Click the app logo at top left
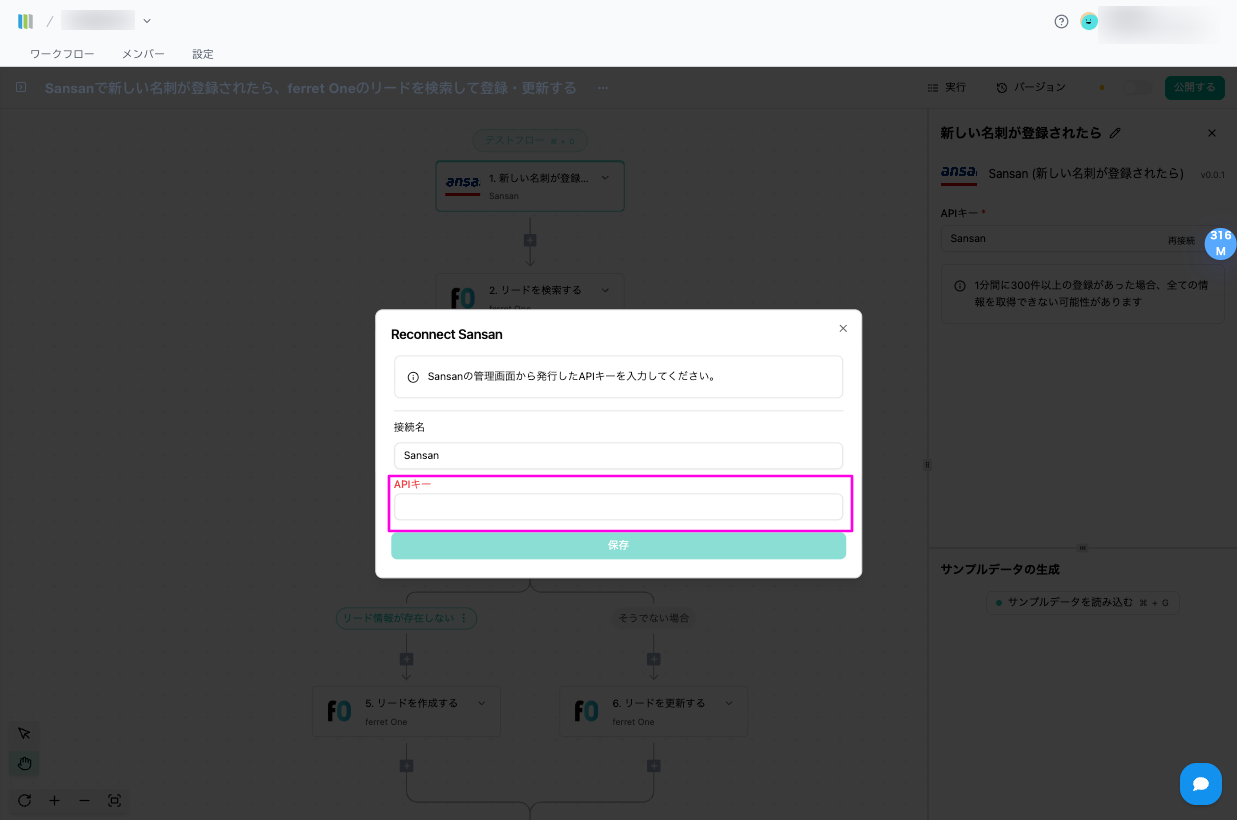This screenshot has width=1237, height=820. click(x=26, y=21)
